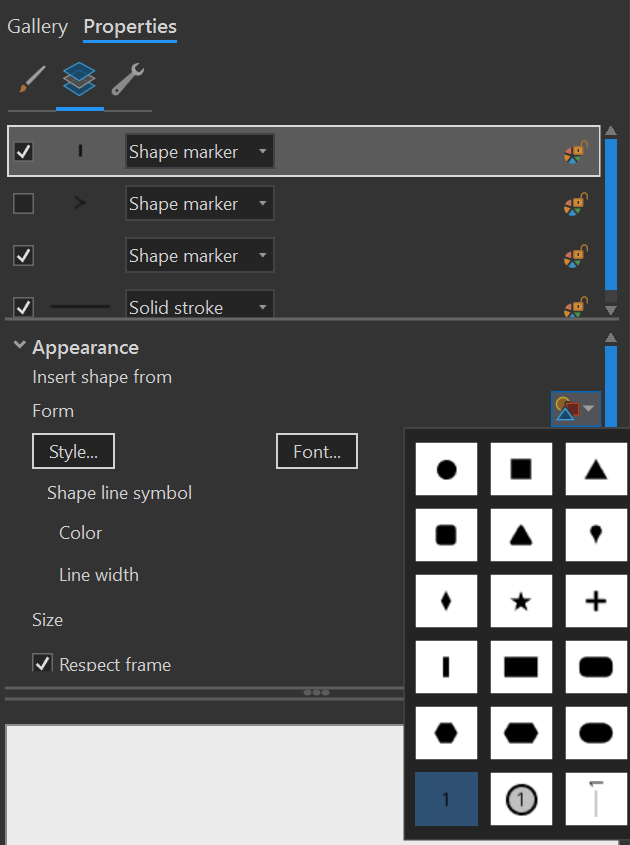Open the Layers tab icon
The width and height of the screenshot is (630, 845).
pos(79,80)
